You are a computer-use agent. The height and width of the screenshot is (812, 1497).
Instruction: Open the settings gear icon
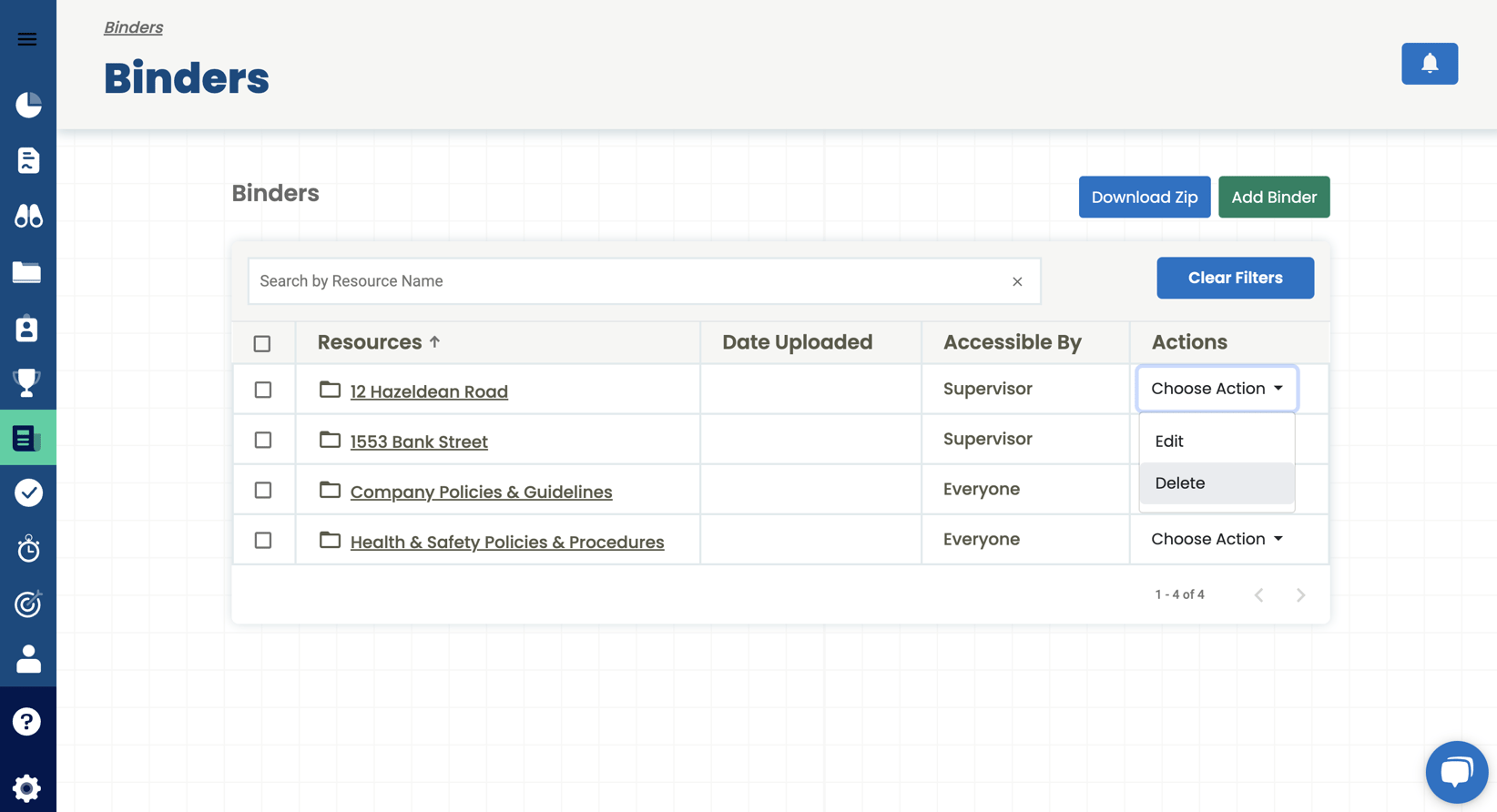click(27, 787)
